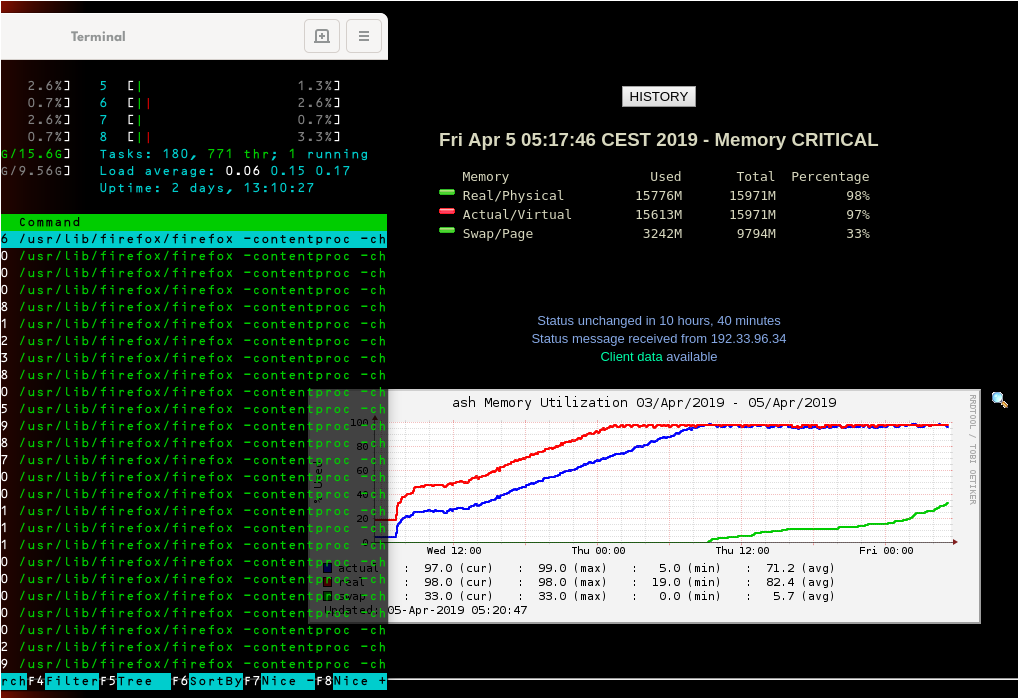Click the Memory CRITICAL heading
The width and height of the screenshot is (1018, 698).
pyautogui.click(x=658, y=140)
